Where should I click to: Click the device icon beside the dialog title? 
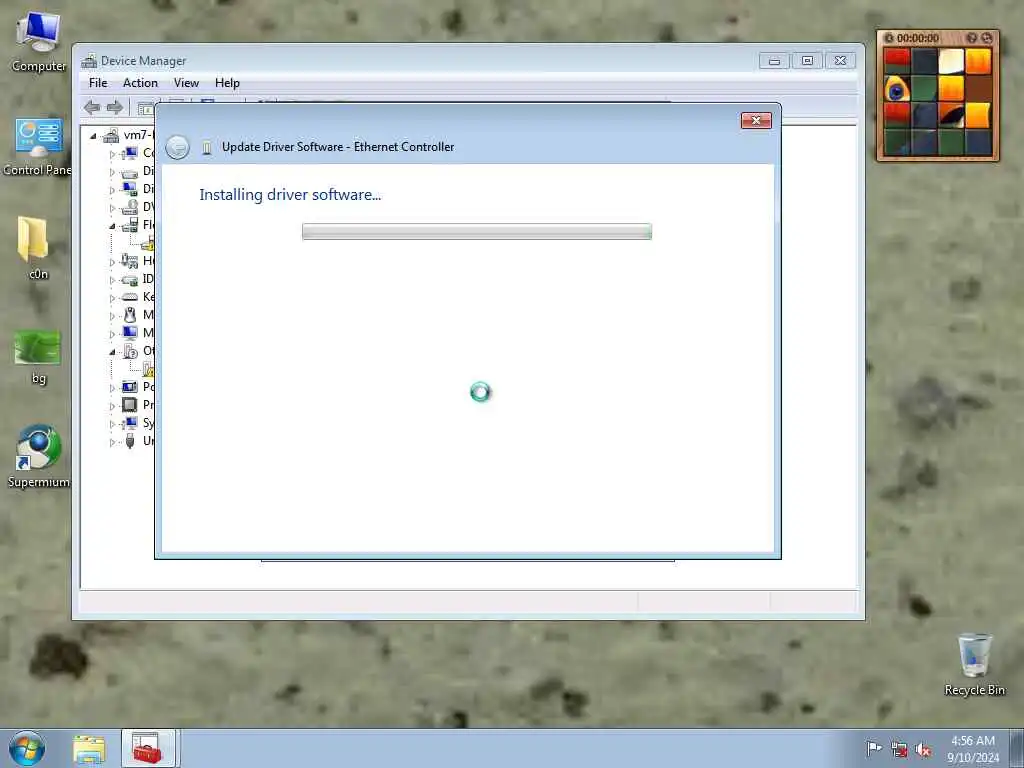[206, 148]
